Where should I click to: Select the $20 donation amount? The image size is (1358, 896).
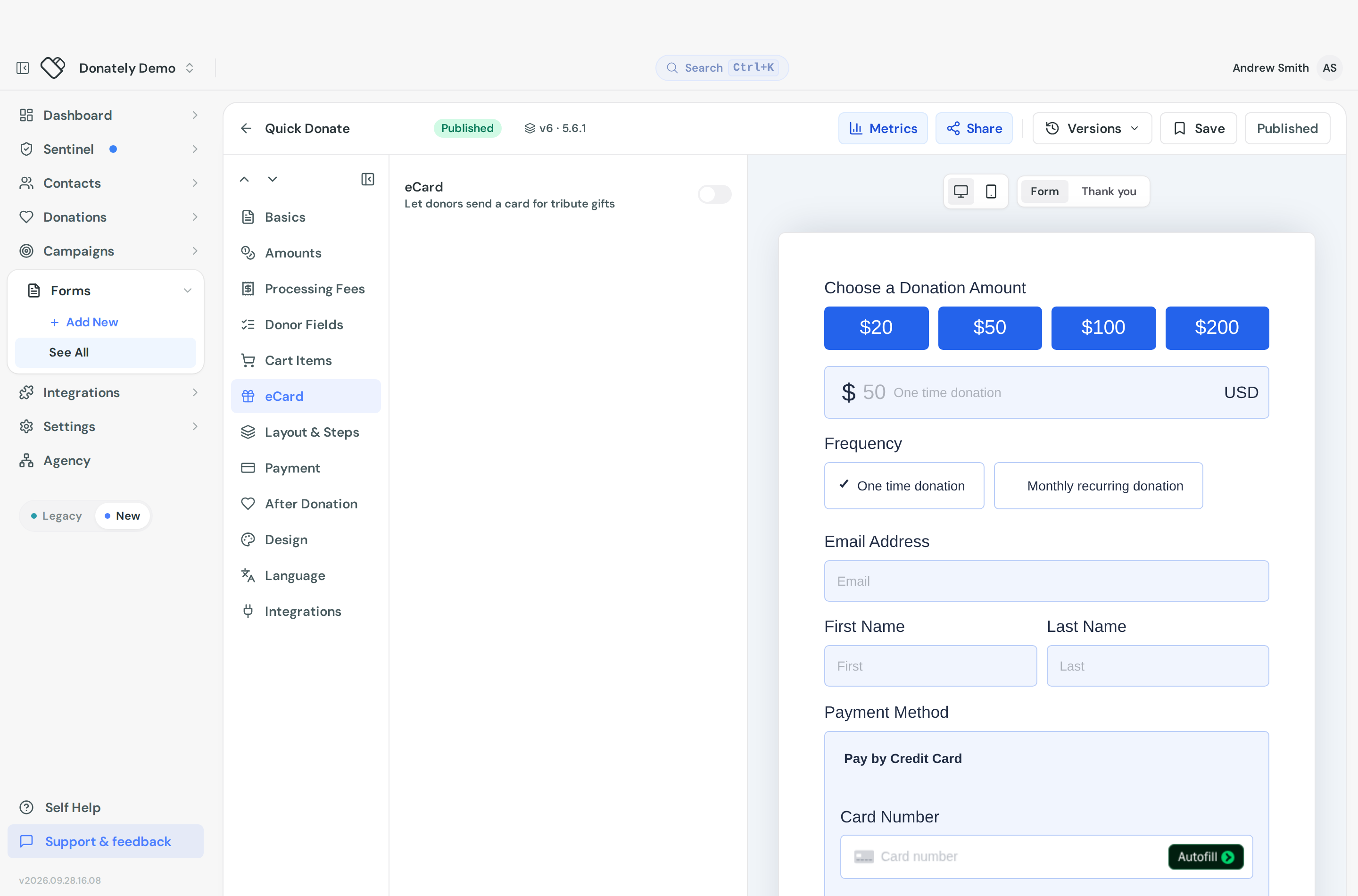click(x=876, y=328)
